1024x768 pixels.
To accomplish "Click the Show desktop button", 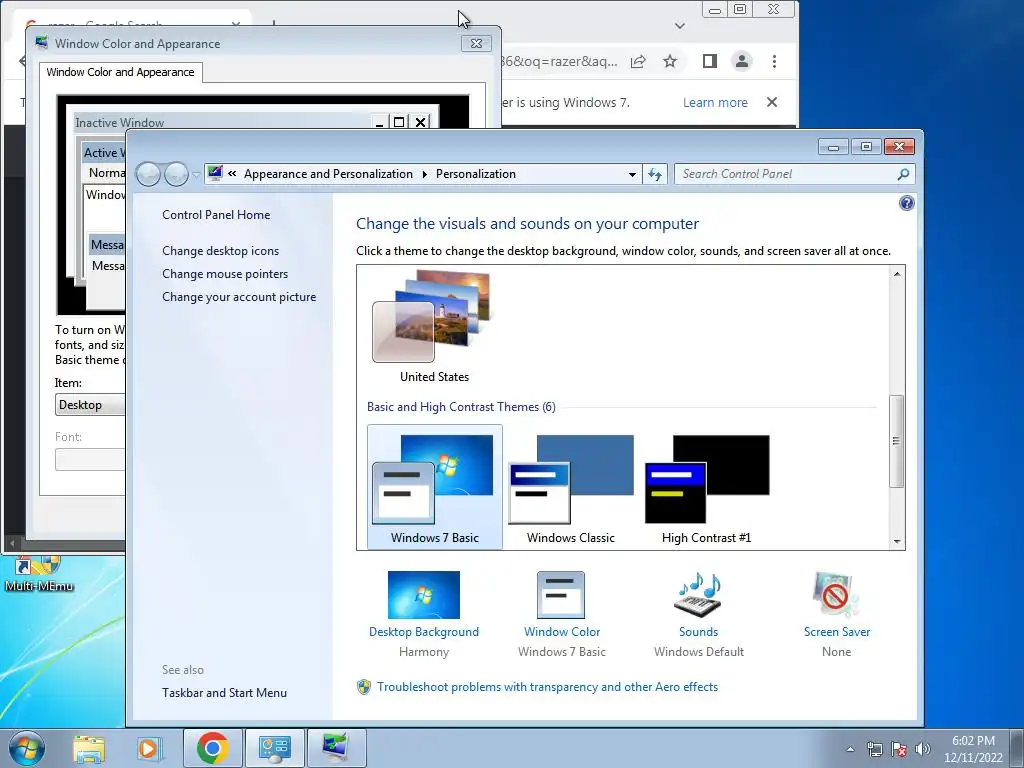I will tap(1017, 748).
